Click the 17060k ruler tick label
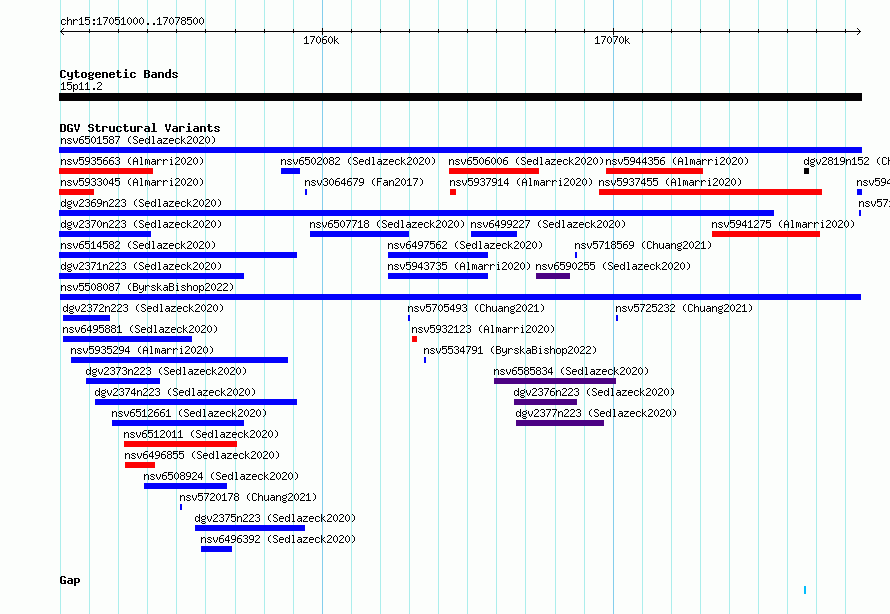The height and width of the screenshot is (614, 890). pyautogui.click(x=321, y=40)
